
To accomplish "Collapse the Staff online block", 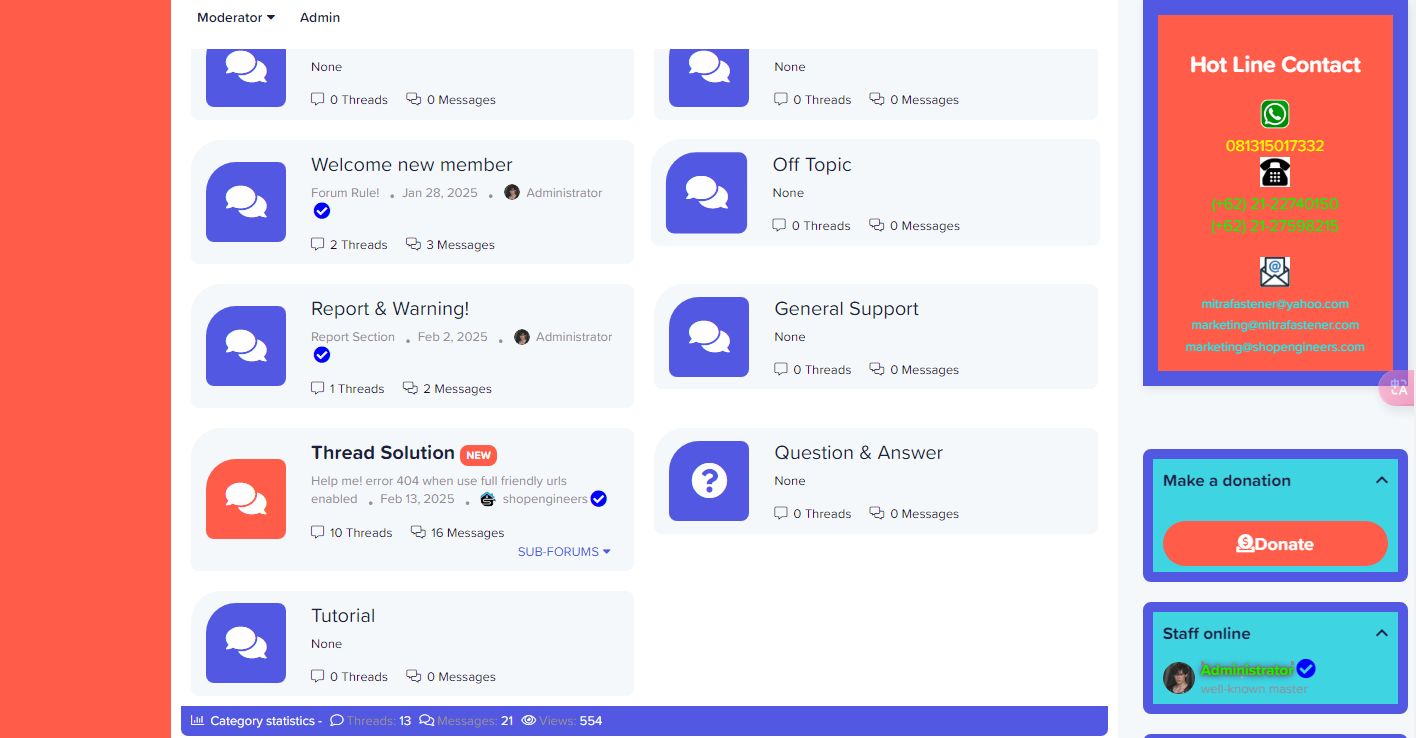I will [1381, 634].
